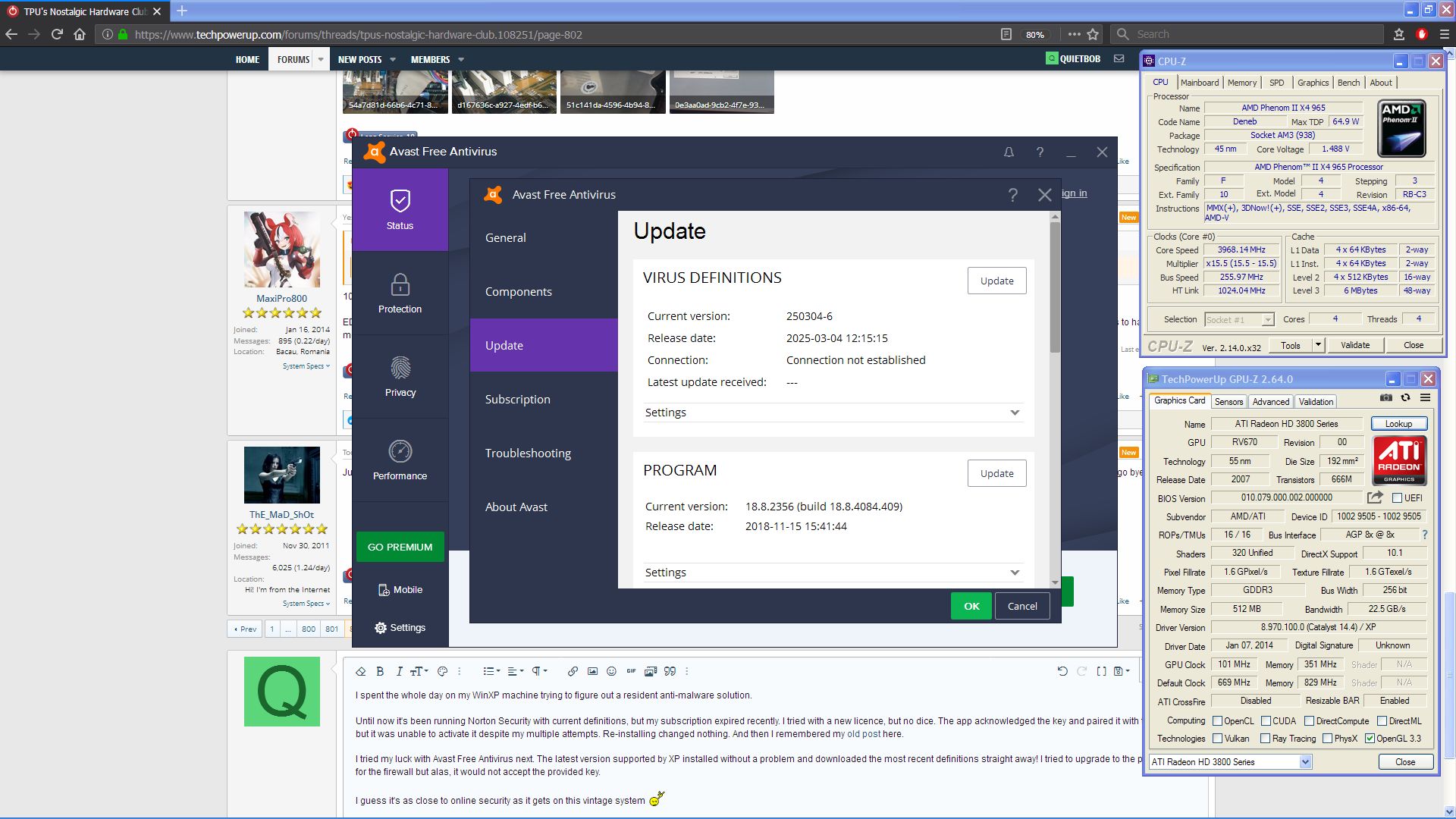Insert image in forum reply editor
The image size is (1456, 819).
pyautogui.click(x=592, y=671)
